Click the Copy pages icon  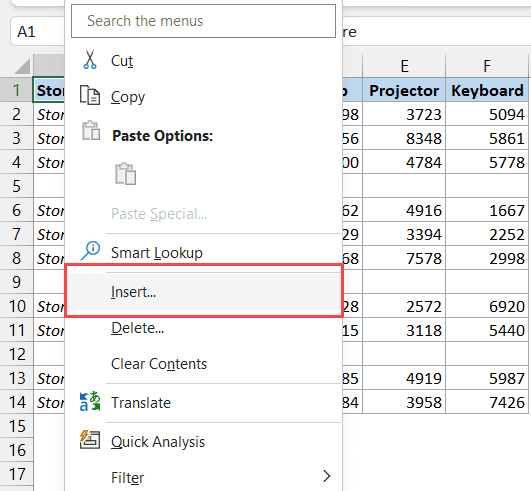click(90, 95)
